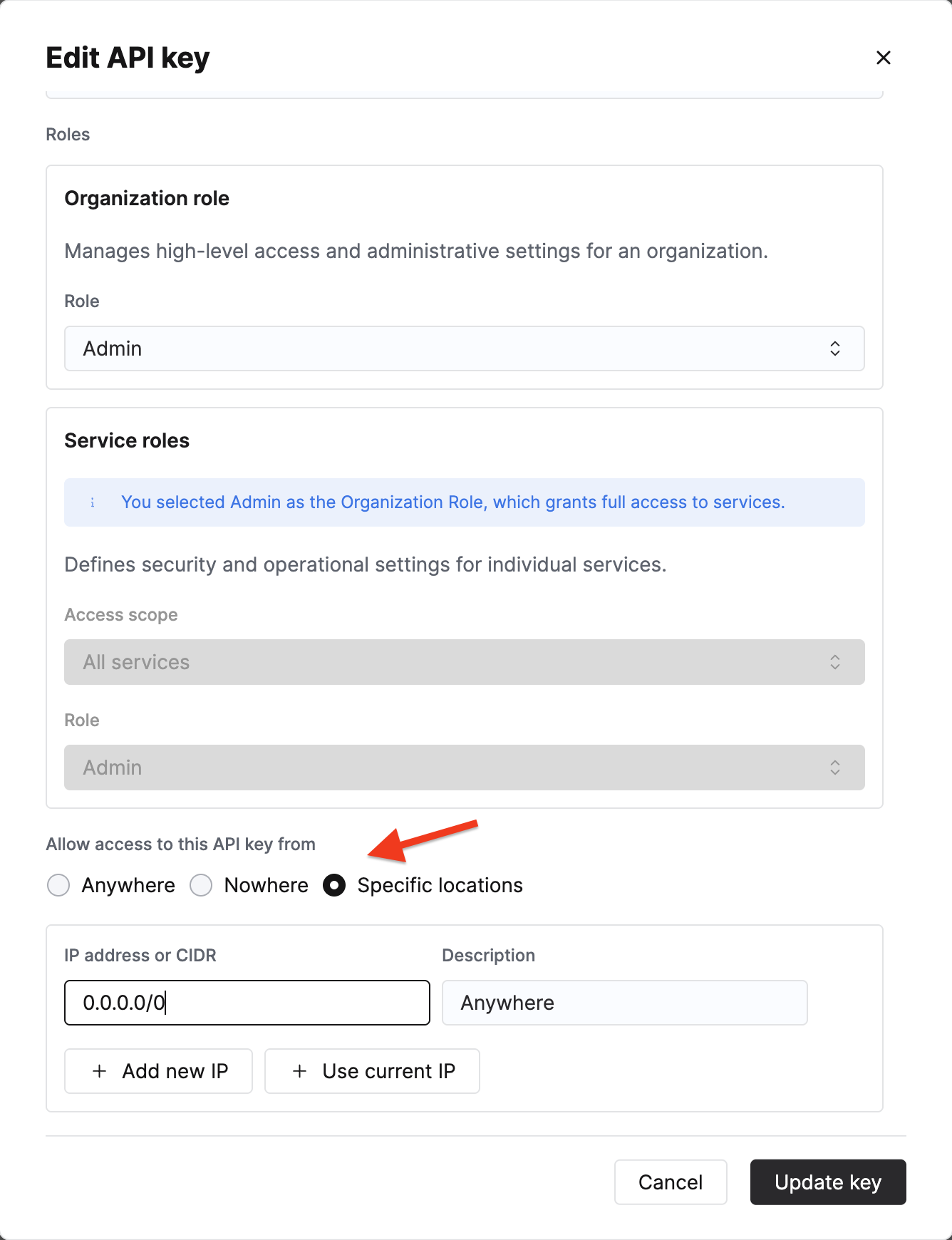952x1240 pixels.
Task: Close the Edit API key dialog
Action: pyautogui.click(x=883, y=58)
